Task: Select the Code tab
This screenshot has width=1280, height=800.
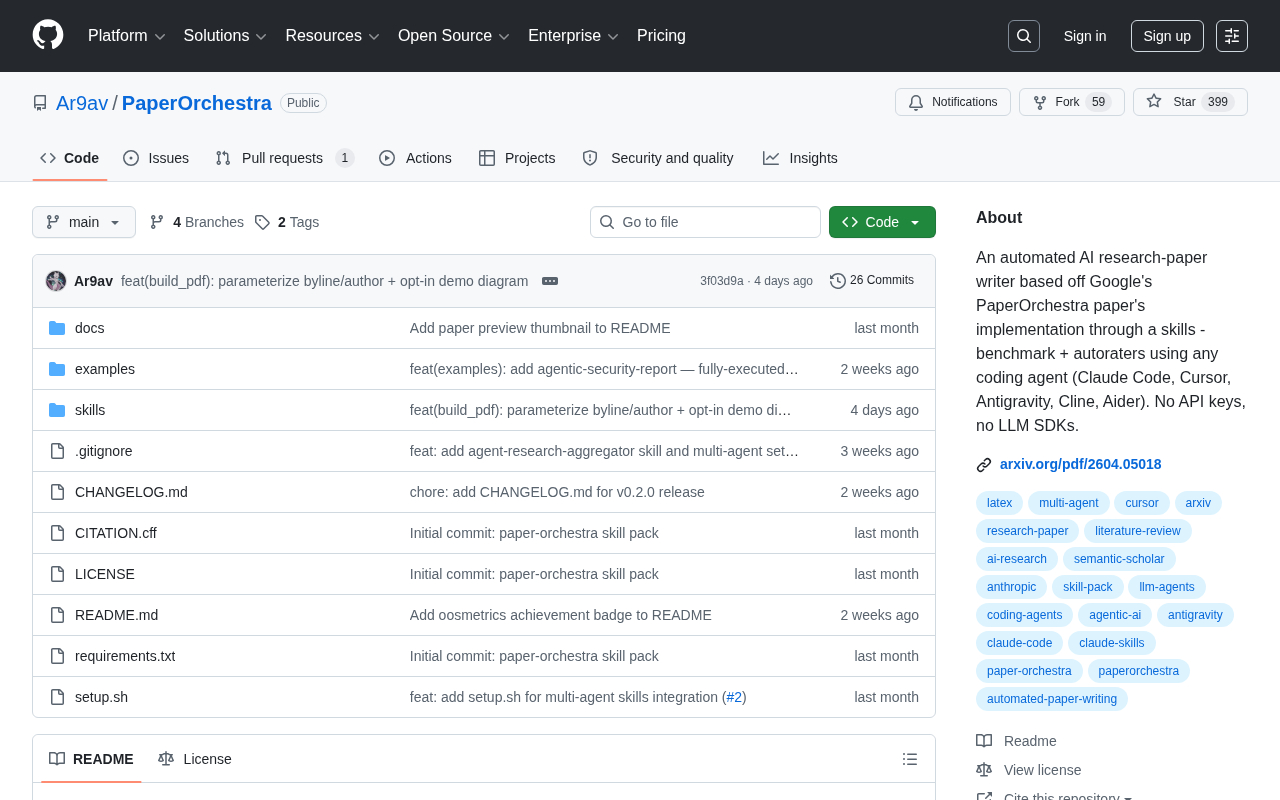Action: (x=70, y=158)
